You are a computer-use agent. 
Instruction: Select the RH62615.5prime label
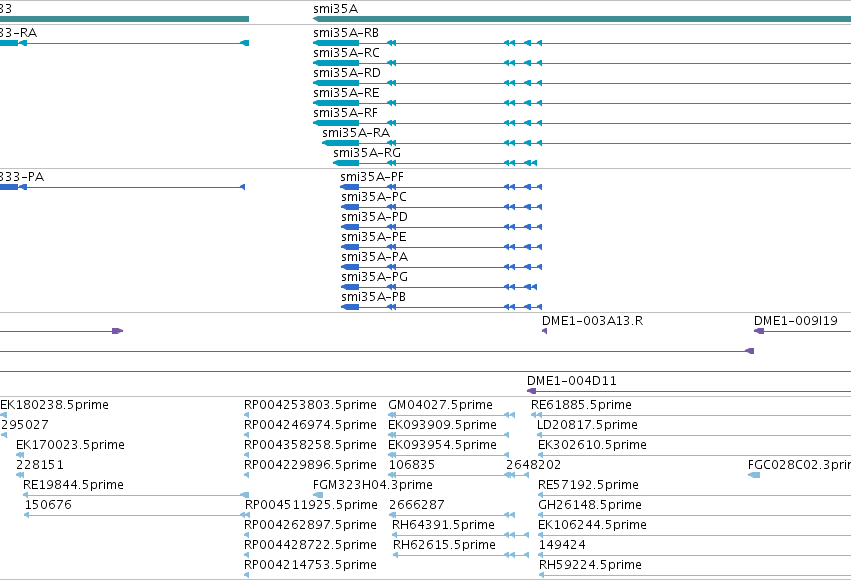coord(444,545)
